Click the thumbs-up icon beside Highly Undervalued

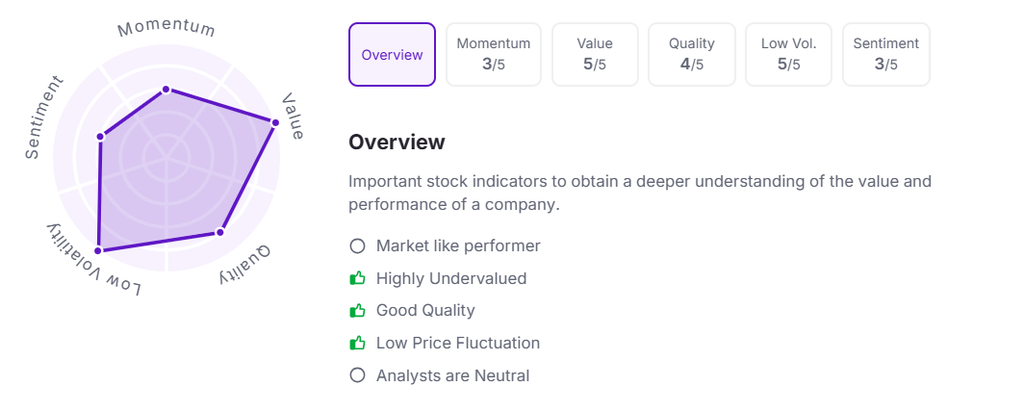coord(357,278)
